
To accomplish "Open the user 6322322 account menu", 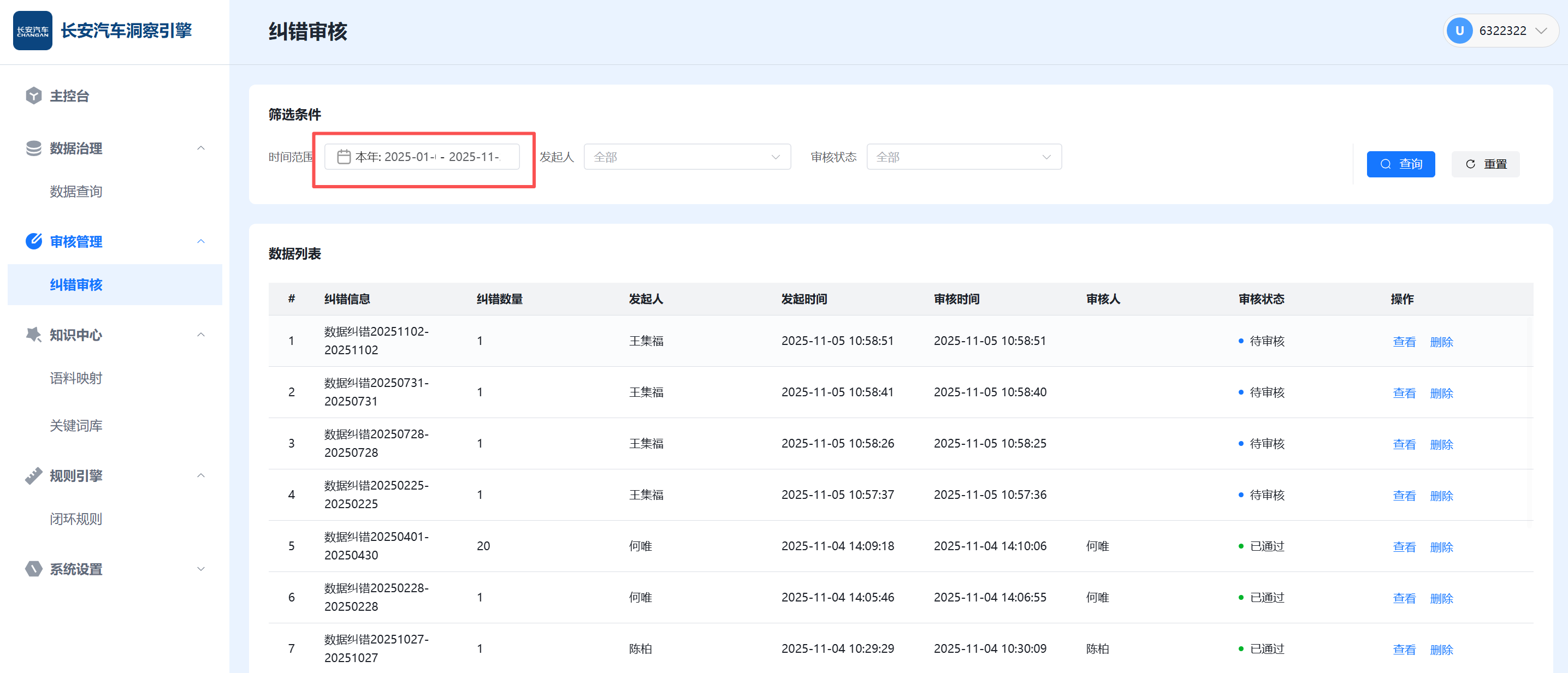I will click(1501, 31).
